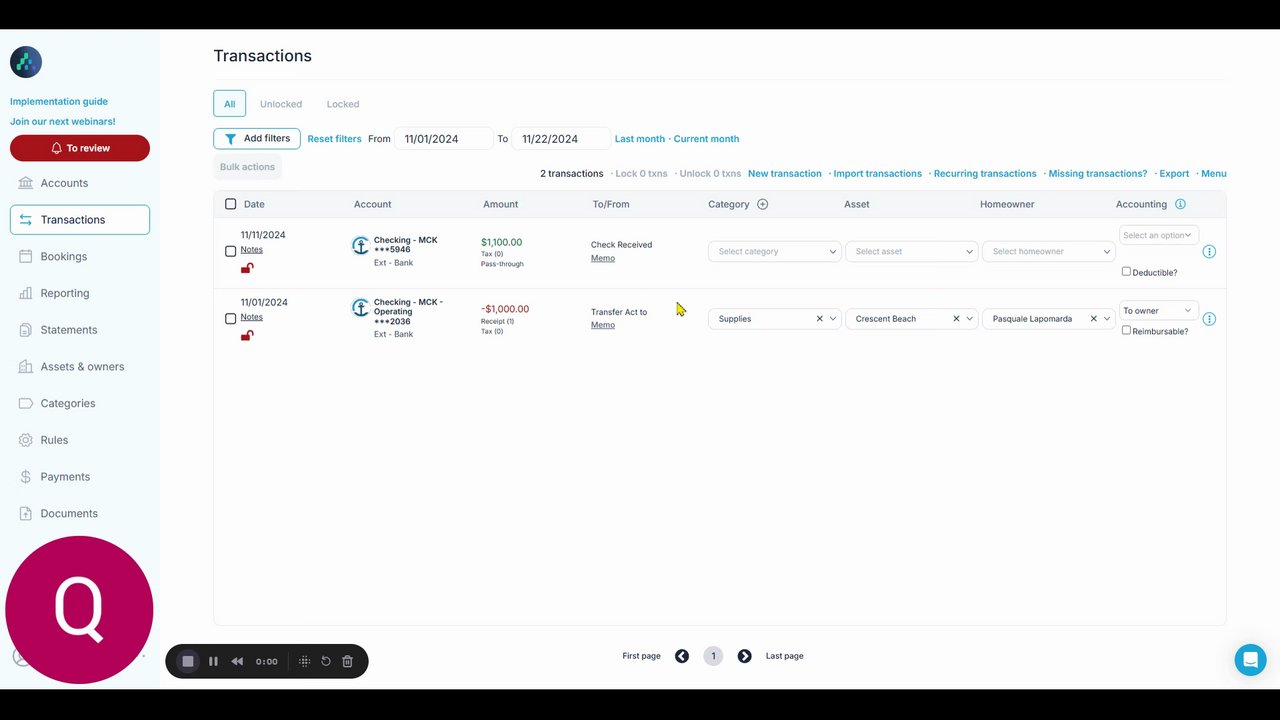Expand Pasquale Lapomarda homeowner dropdown arrow
Screen dimensions: 1280x720
pos(1107,319)
